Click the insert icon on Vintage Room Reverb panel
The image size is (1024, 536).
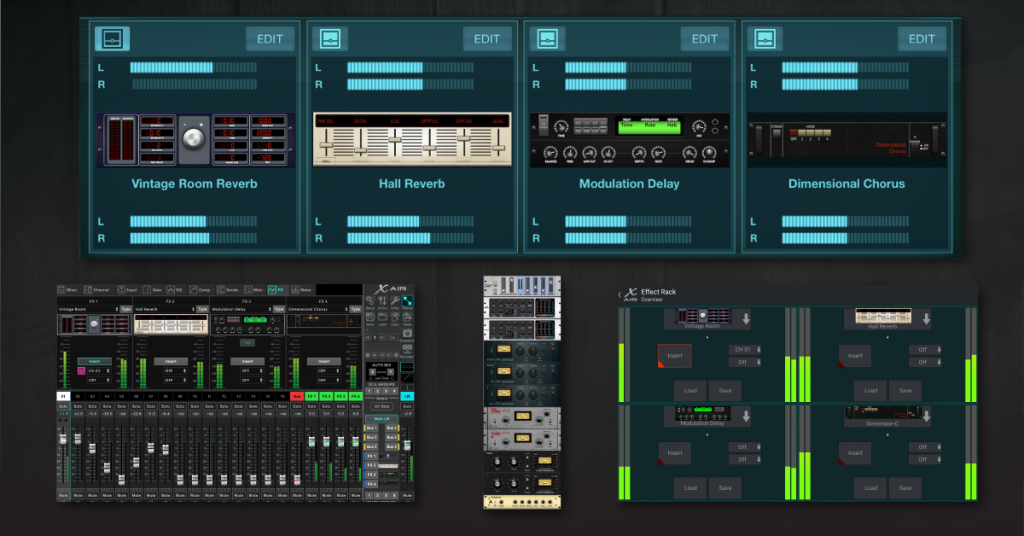click(112, 39)
